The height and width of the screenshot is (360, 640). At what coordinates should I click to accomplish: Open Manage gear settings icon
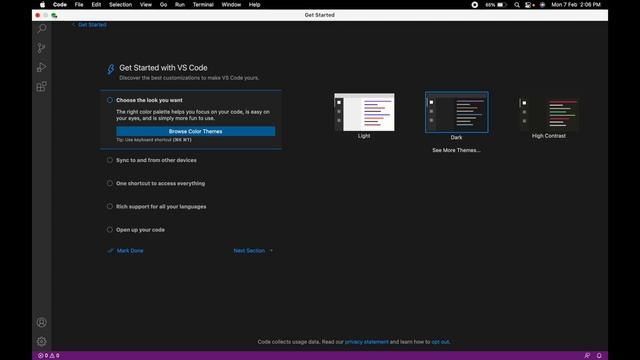pos(42,341)
